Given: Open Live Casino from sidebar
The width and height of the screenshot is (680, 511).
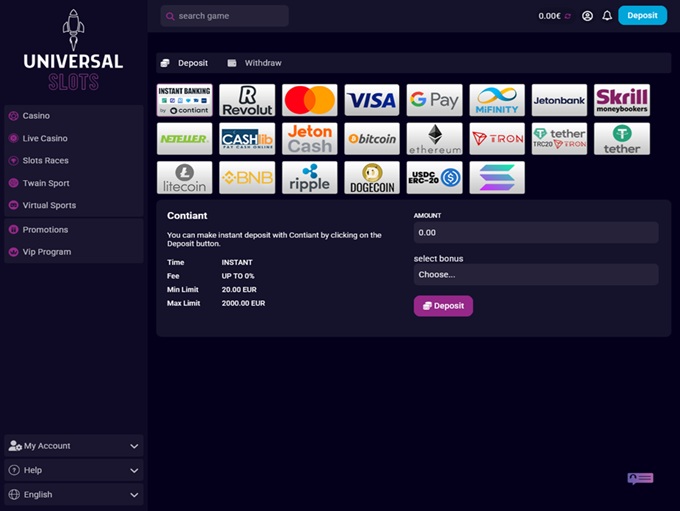Looking at the screenshot, I should [45, 138].
